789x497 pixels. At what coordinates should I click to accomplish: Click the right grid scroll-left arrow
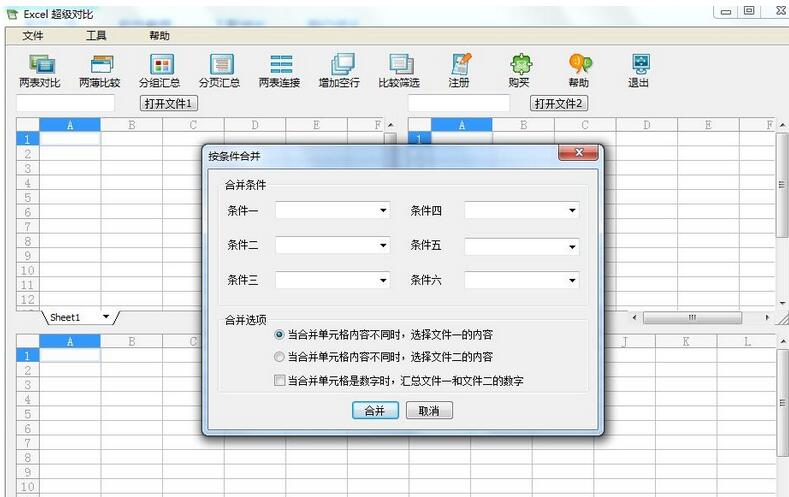pos(635,317)
